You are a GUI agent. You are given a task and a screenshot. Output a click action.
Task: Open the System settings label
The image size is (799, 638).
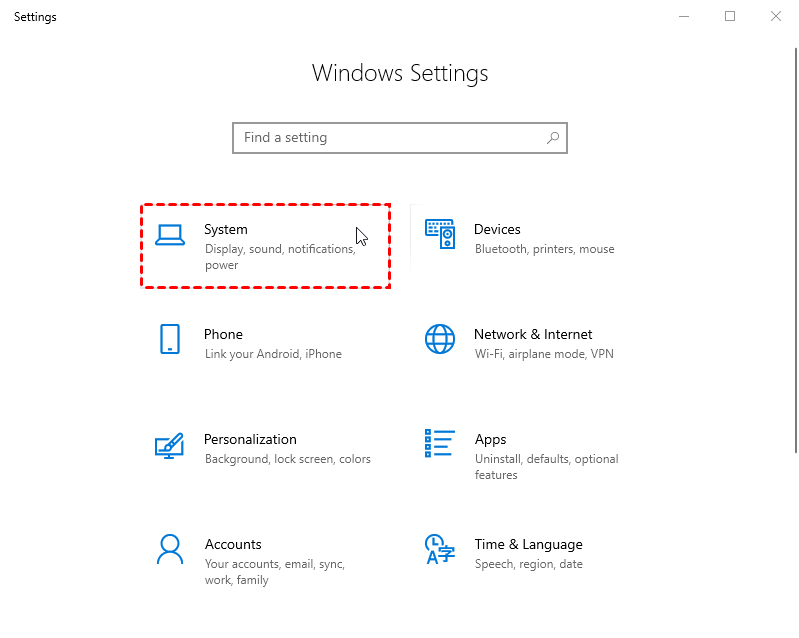[226, 229]
